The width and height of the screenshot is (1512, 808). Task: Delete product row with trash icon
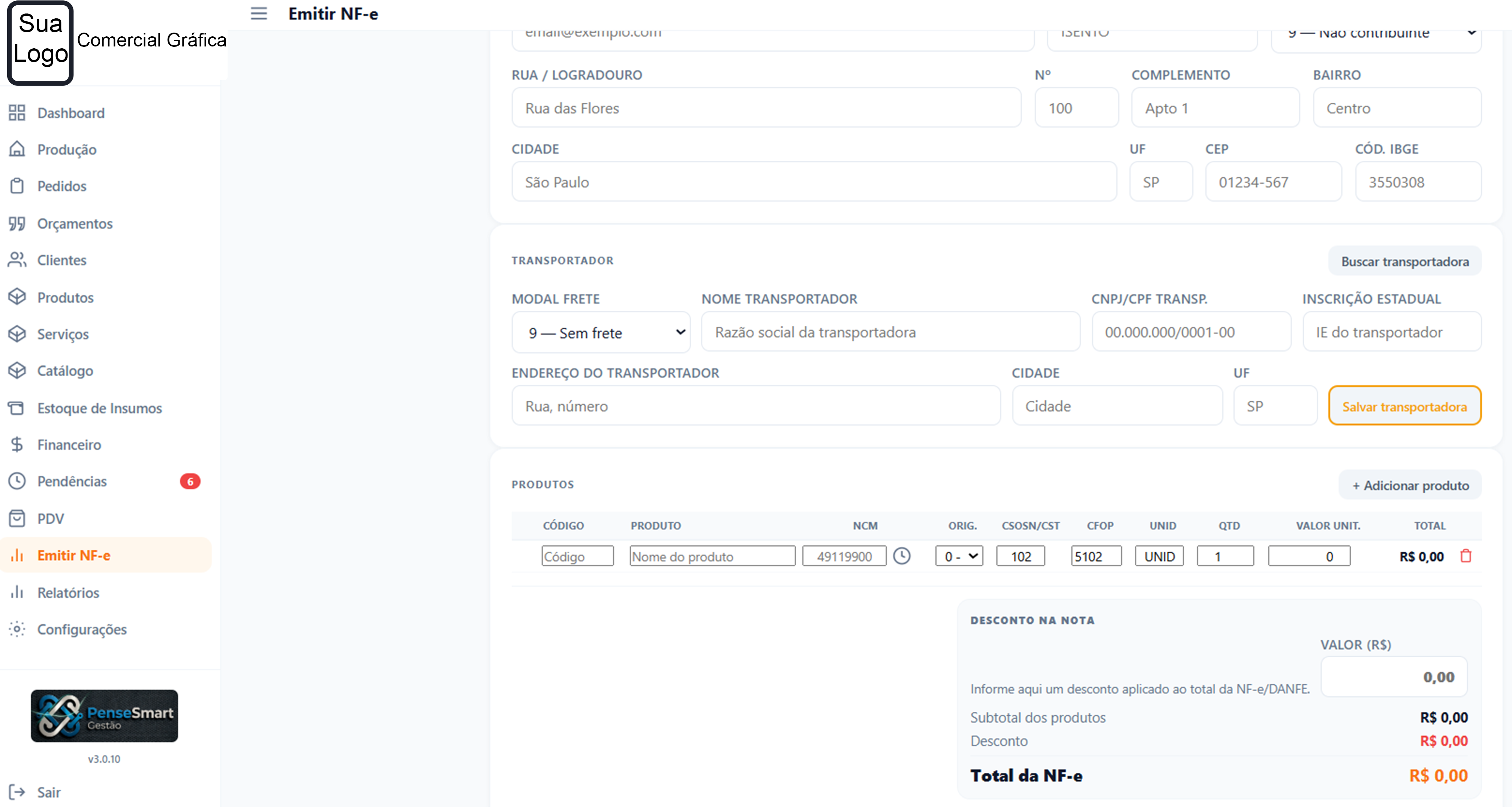coord(1466,556)
